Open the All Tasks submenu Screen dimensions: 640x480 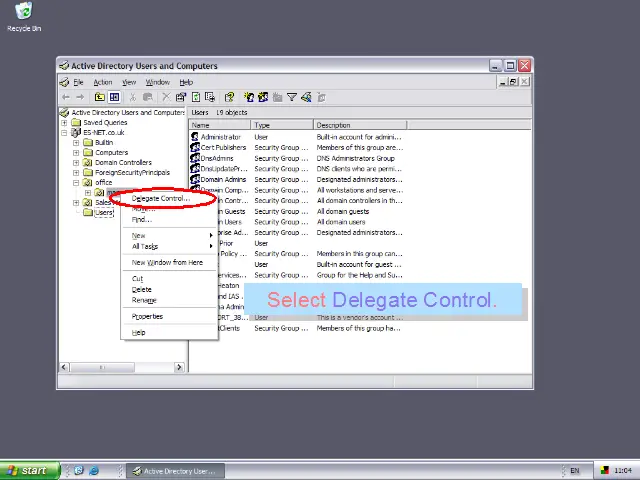click(169, 246)
